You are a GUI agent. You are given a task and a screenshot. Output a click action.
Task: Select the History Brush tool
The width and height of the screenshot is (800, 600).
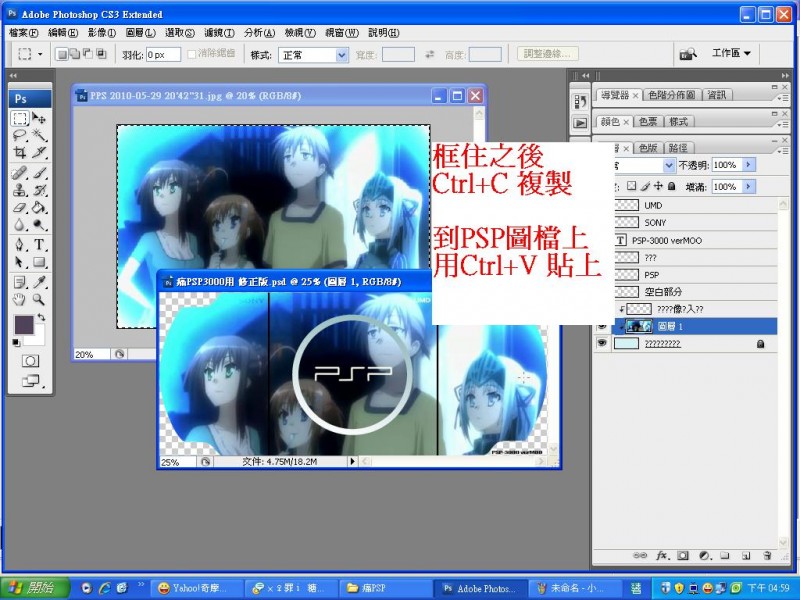pos(39,191)
